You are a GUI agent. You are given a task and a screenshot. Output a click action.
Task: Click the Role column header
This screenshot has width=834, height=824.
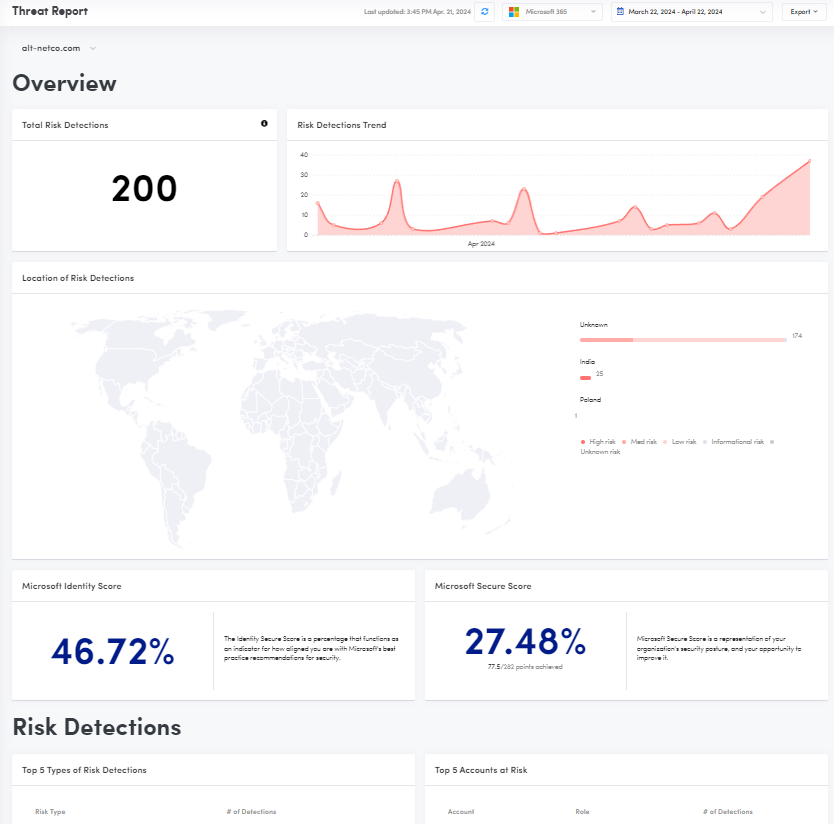coord(583,812)
